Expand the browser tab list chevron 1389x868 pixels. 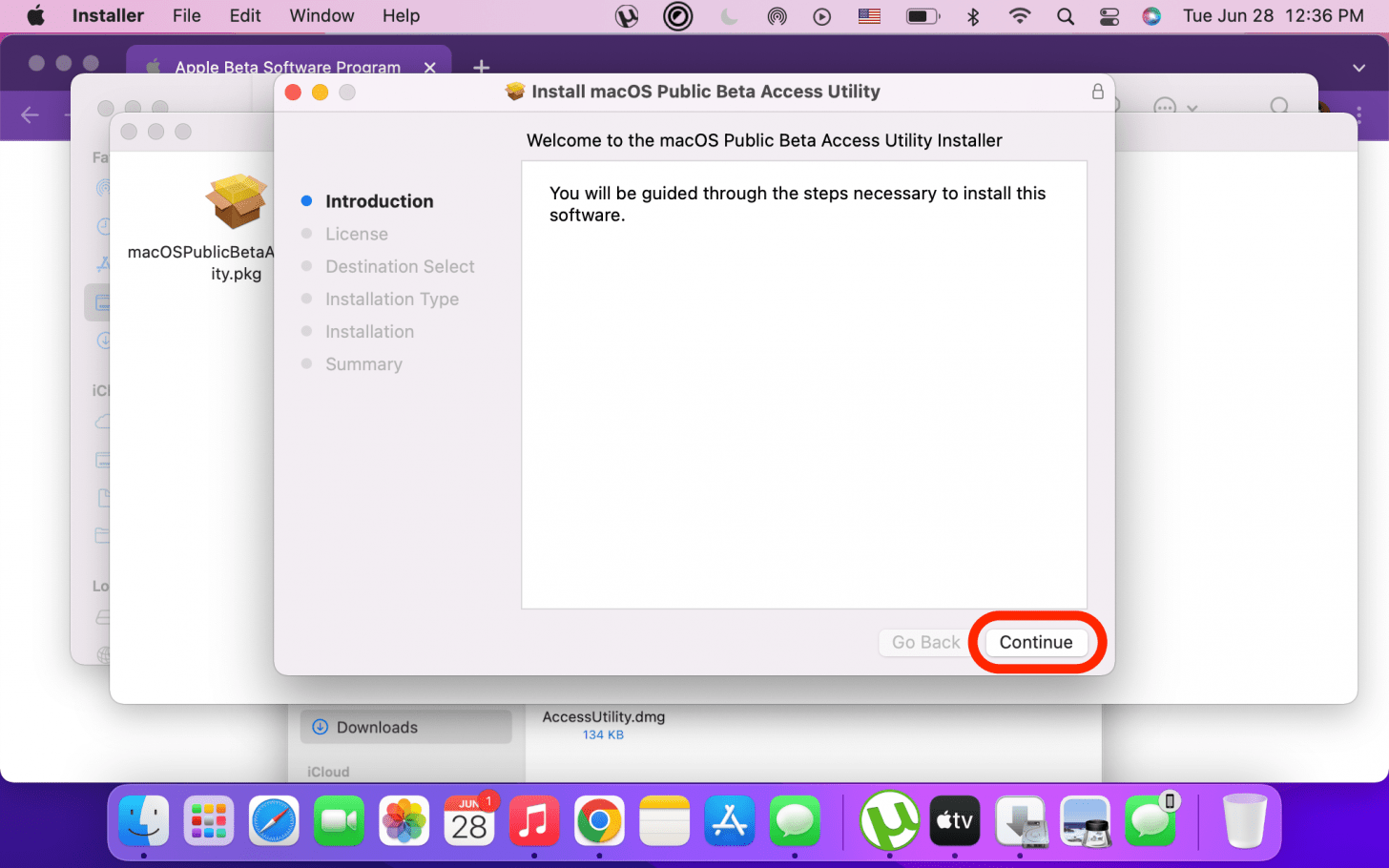click(x=1358, y=68)
